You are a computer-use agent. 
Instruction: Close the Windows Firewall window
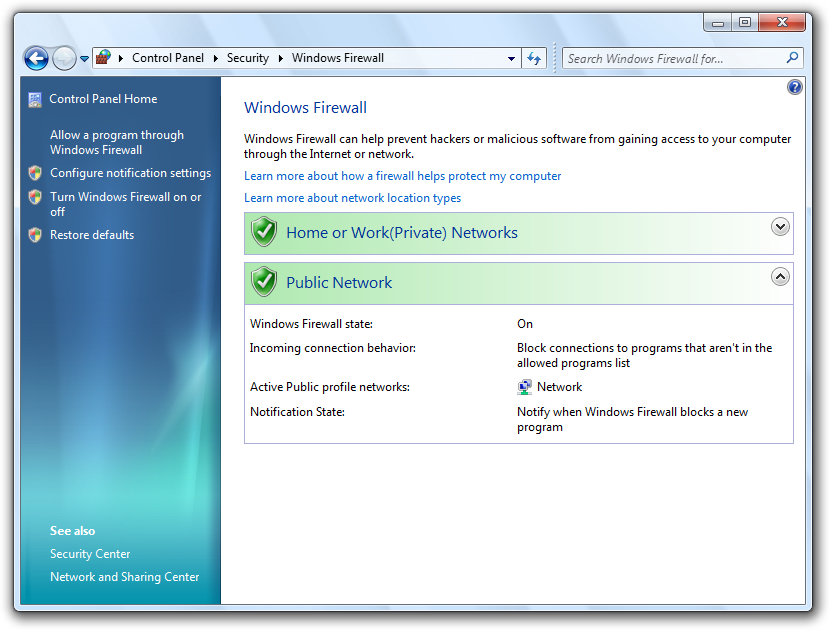coord(782,22)
